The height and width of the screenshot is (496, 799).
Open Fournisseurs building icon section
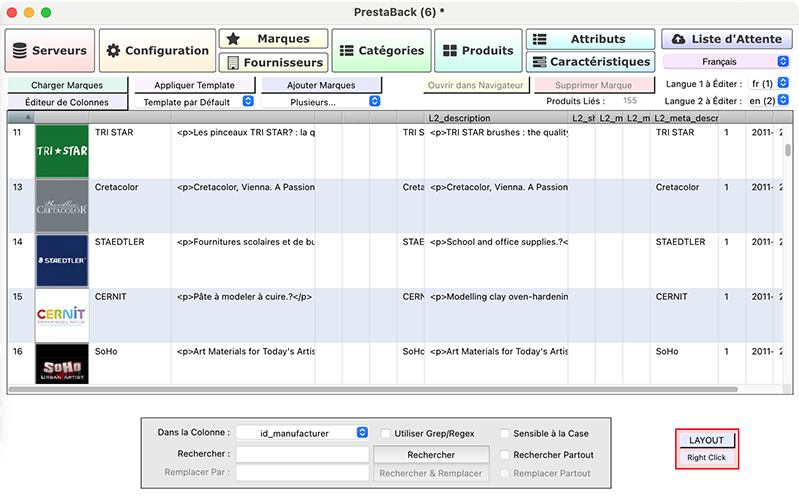(x=233, y=63)
